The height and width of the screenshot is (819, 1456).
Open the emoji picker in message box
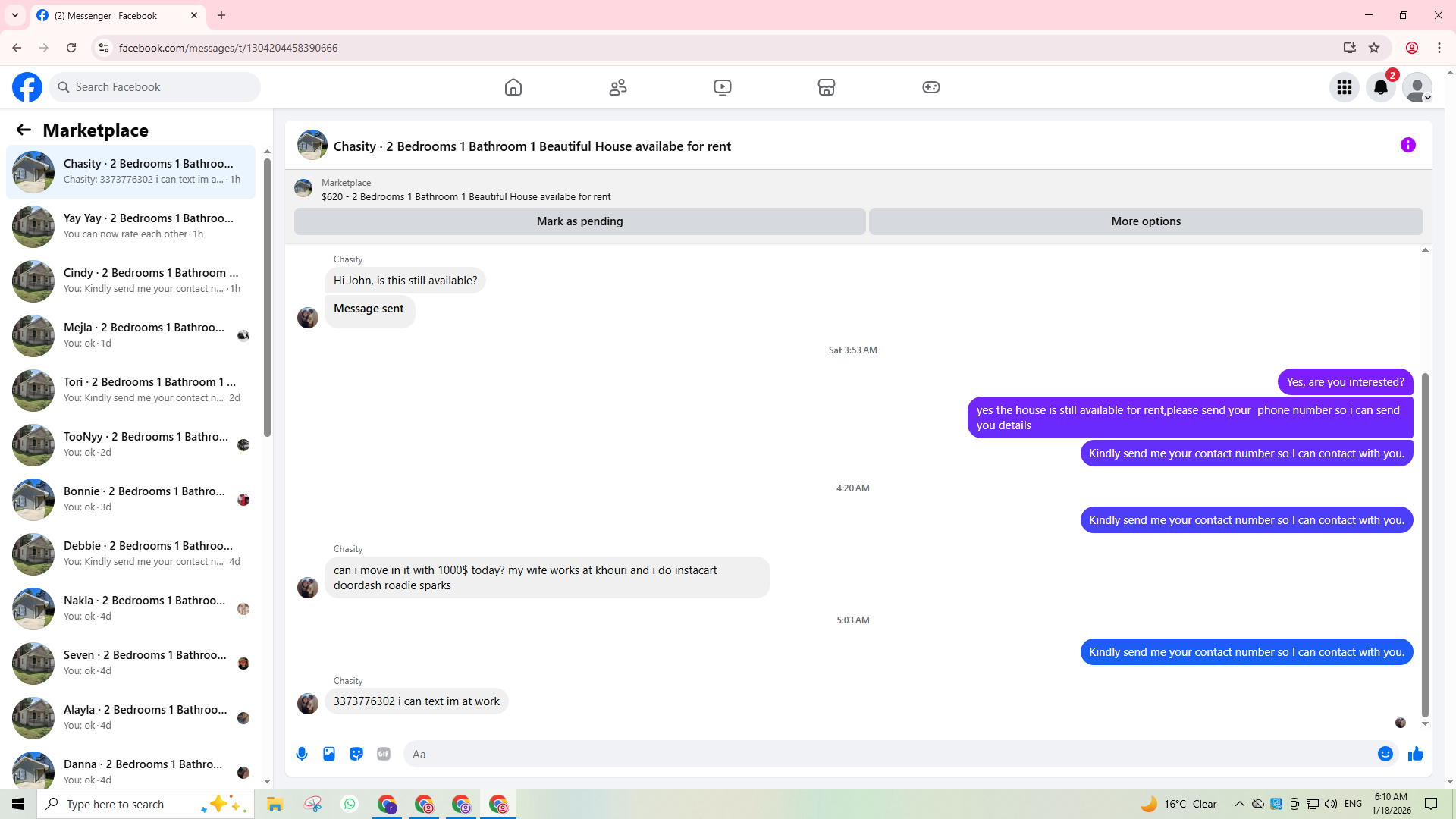1385,754
